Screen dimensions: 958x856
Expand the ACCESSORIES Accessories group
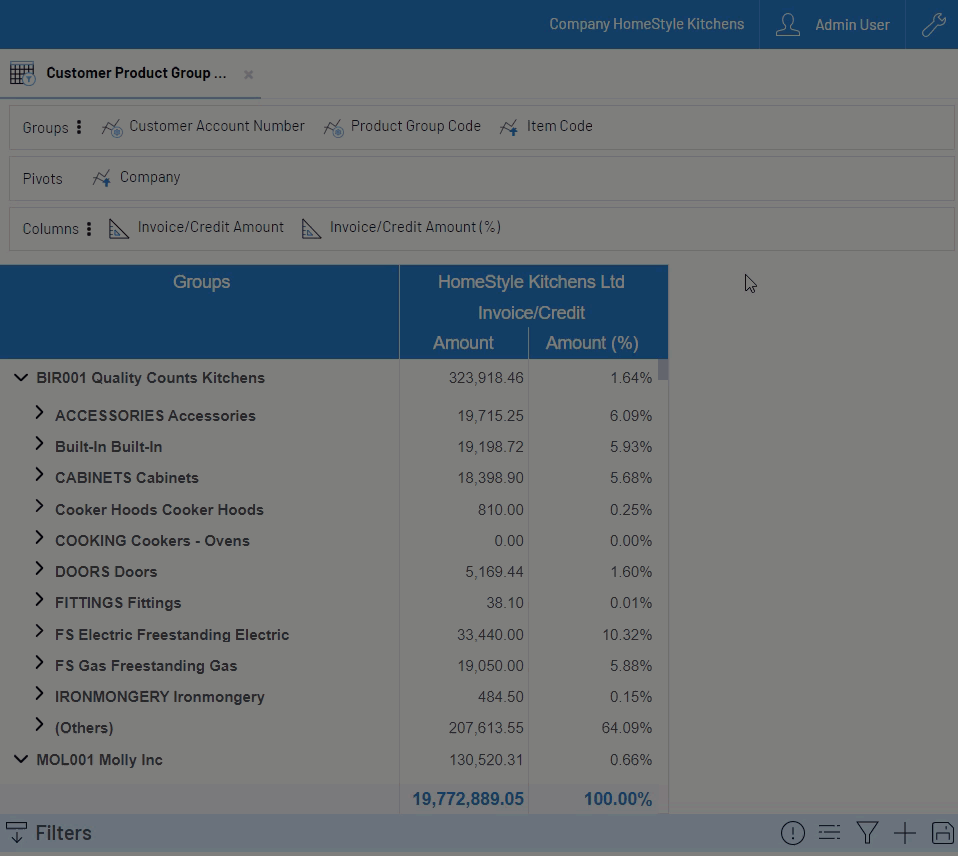pyautogui.click(x=40, y=413)
